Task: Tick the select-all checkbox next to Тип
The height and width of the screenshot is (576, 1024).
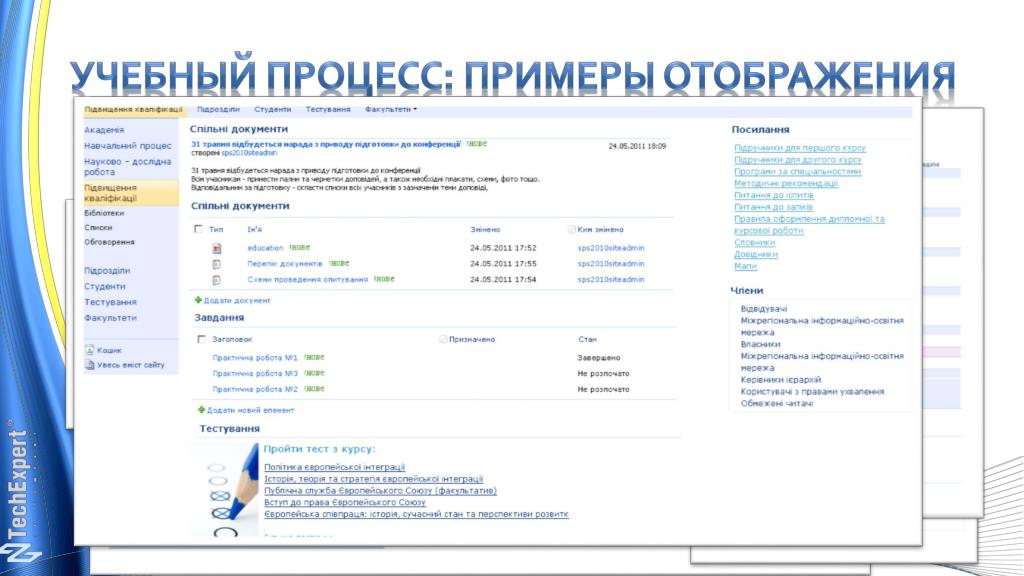Action: (199, 229)
